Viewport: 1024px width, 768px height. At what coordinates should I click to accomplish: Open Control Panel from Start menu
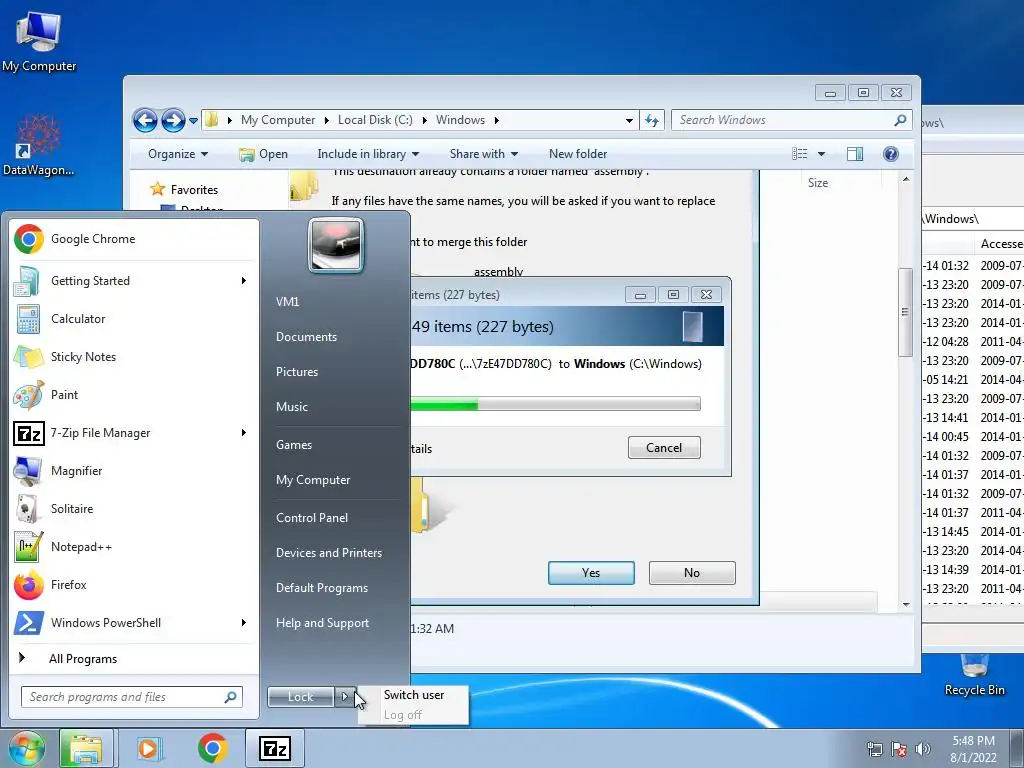coord(312,518)
